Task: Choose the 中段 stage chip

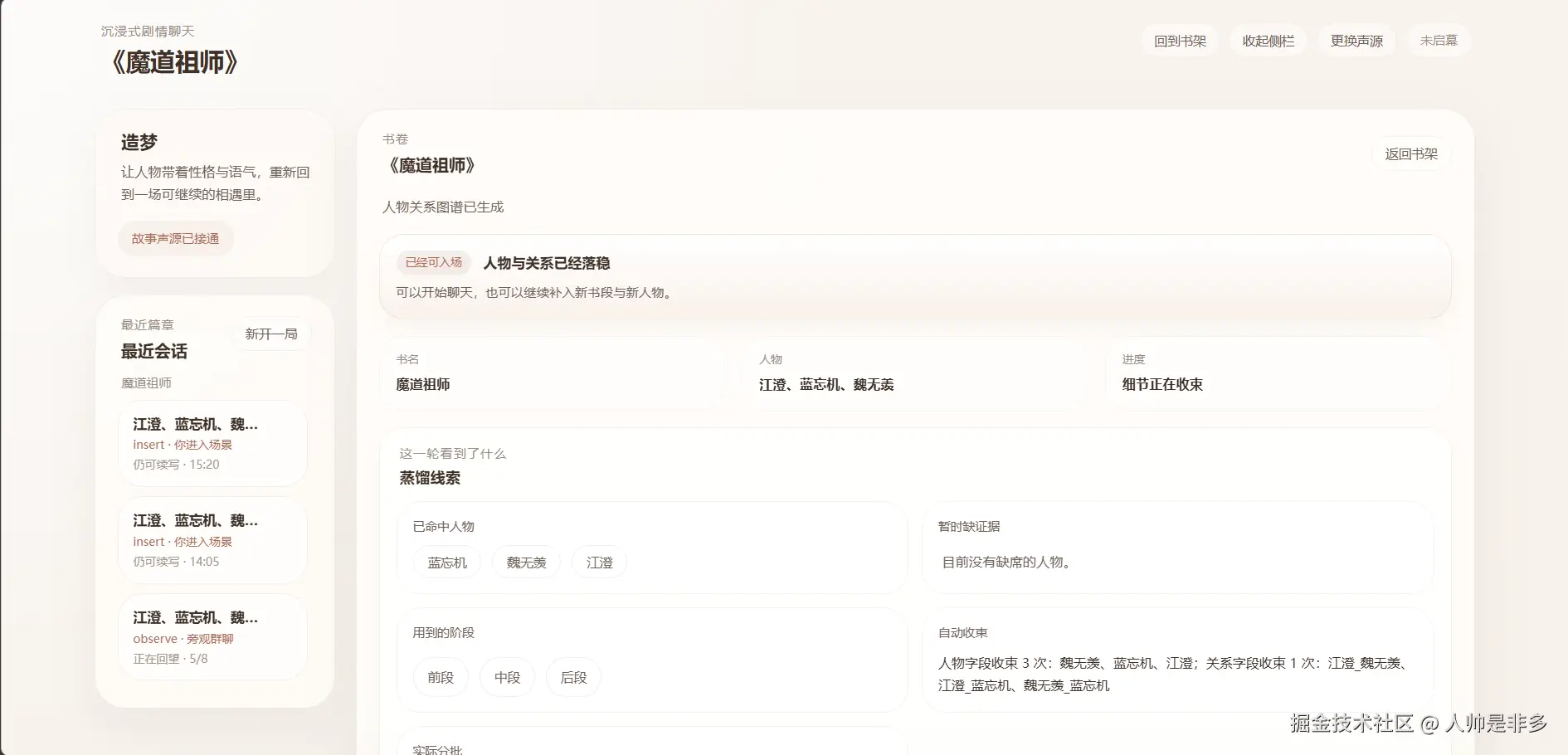Action: pos(507,678)
